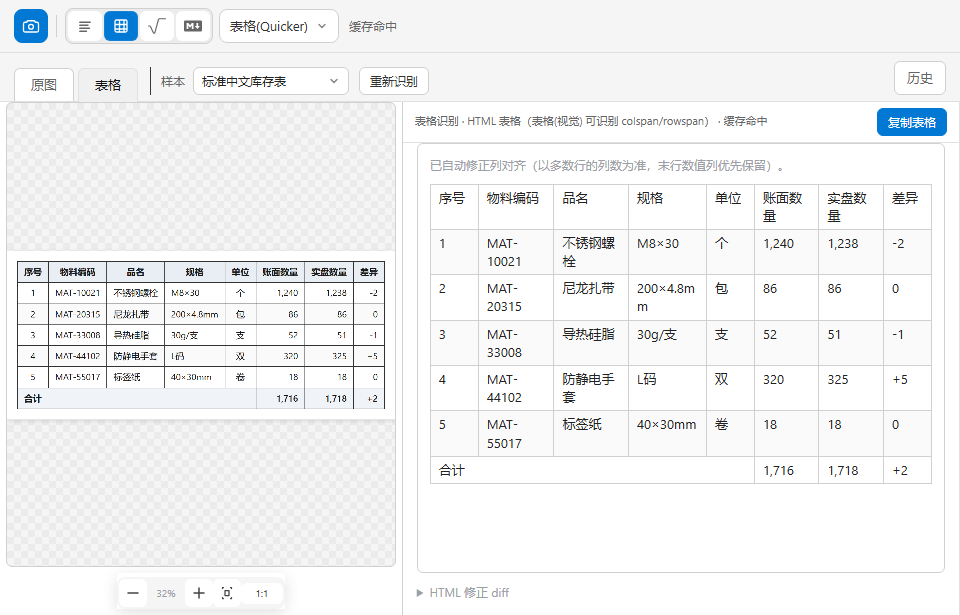
Task: Select the plain text recognition mode icon
Action: tap(84, 26)
